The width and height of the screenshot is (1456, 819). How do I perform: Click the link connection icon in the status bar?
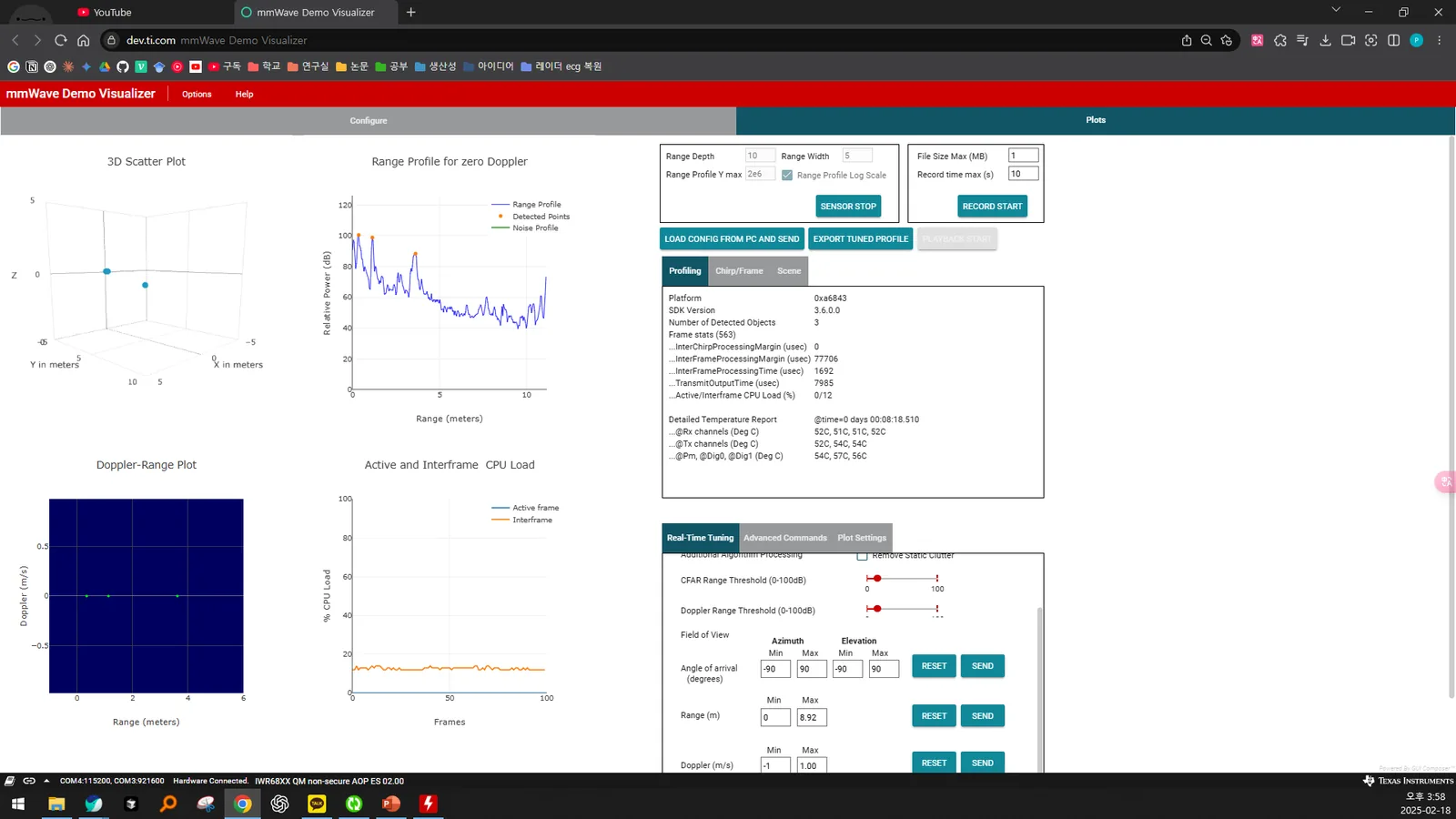tap(28, 781)
